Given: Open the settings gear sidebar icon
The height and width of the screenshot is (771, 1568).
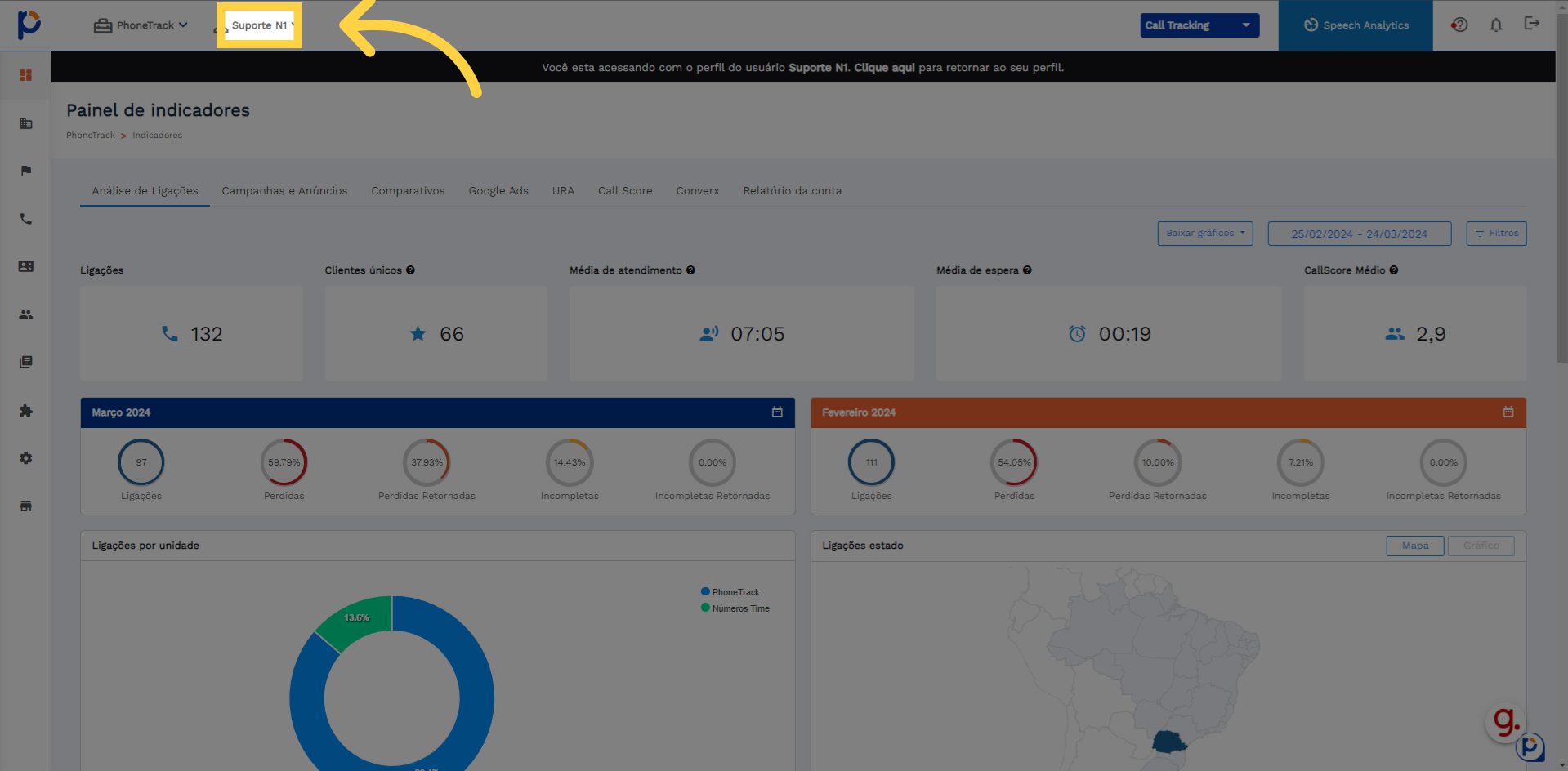Looking at the screenshot, I should point(26,458).
